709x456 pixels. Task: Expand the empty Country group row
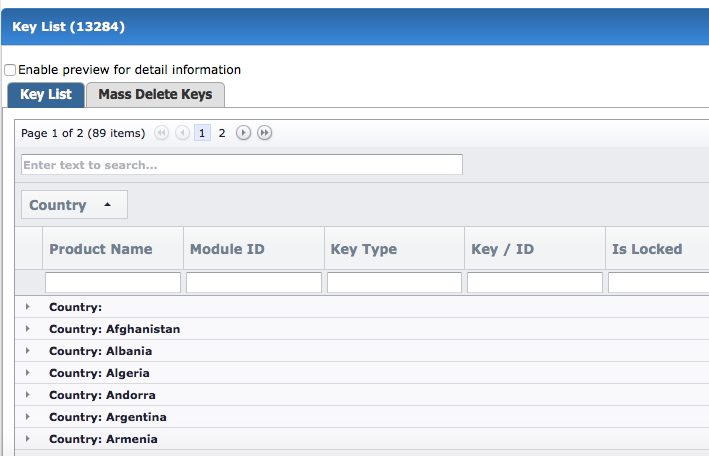28,307
